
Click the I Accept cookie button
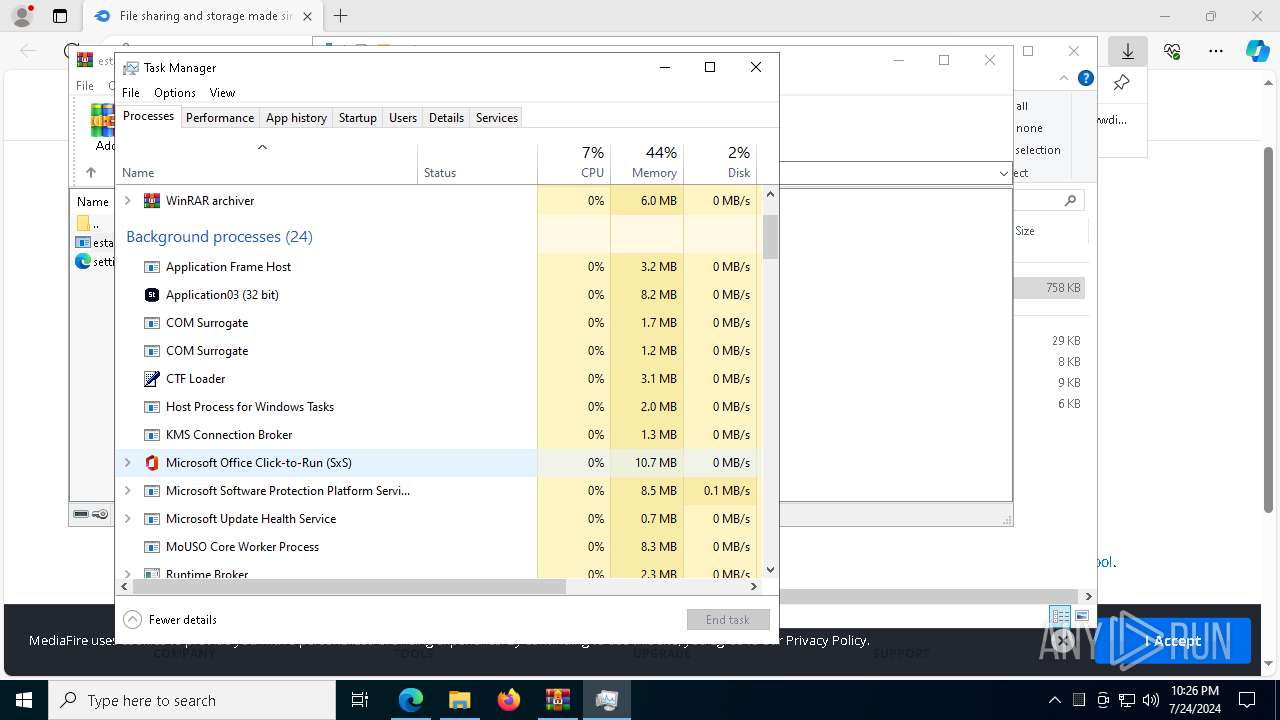click(1173, 641)
